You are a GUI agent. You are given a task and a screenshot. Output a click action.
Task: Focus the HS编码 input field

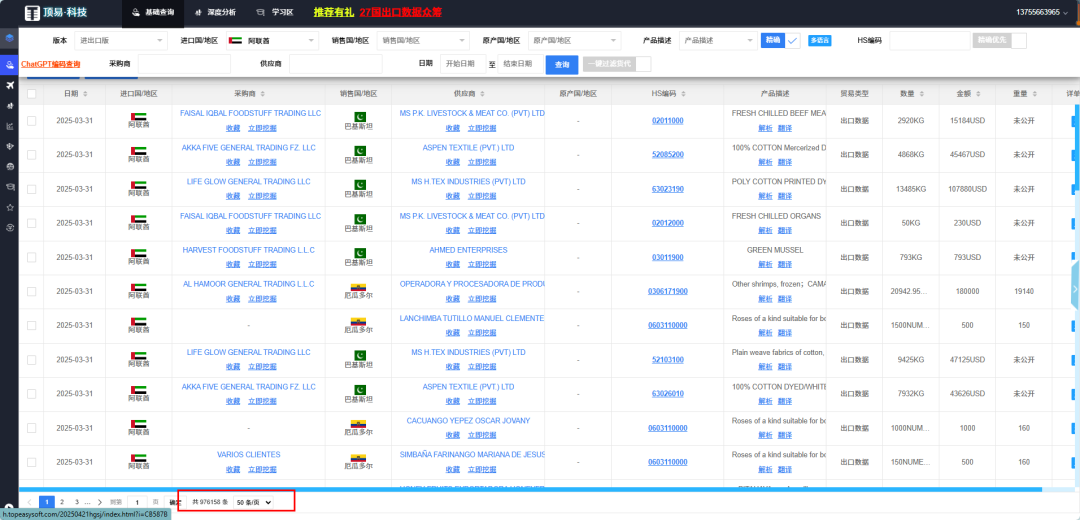pyautogui.click(x=930, y=41)
